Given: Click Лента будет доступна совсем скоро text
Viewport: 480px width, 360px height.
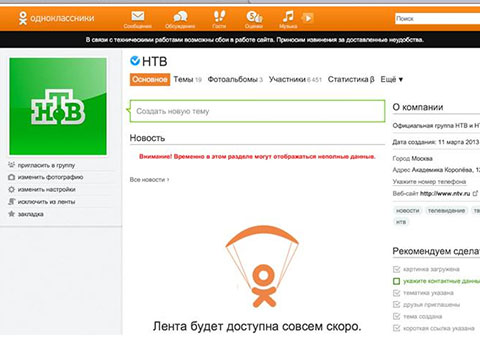Looking at the screenshot, I should pyautogui.click(x=257, y=326).
